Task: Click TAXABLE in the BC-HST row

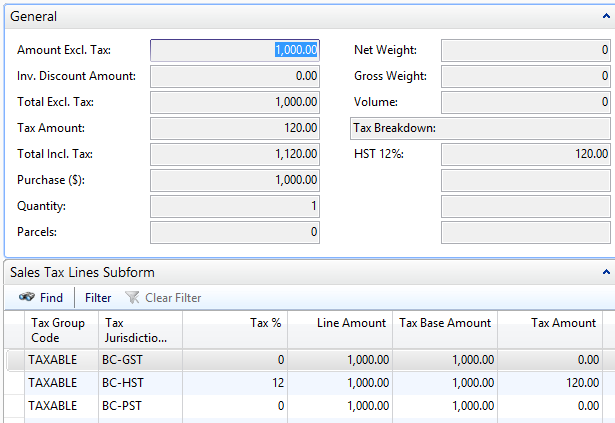Action: pos(61,383)
